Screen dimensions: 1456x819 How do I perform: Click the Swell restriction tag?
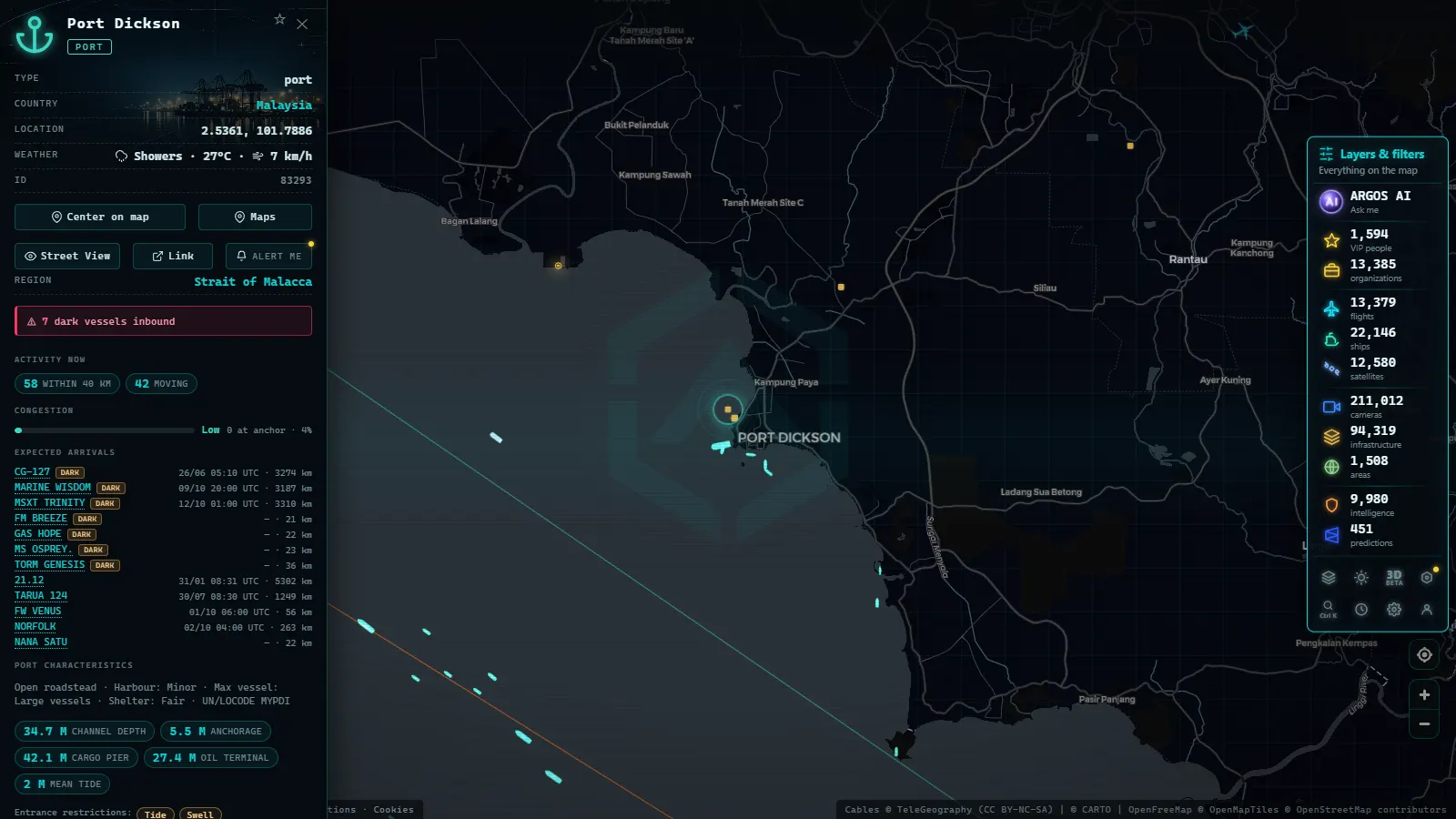(x=200, y=814)
